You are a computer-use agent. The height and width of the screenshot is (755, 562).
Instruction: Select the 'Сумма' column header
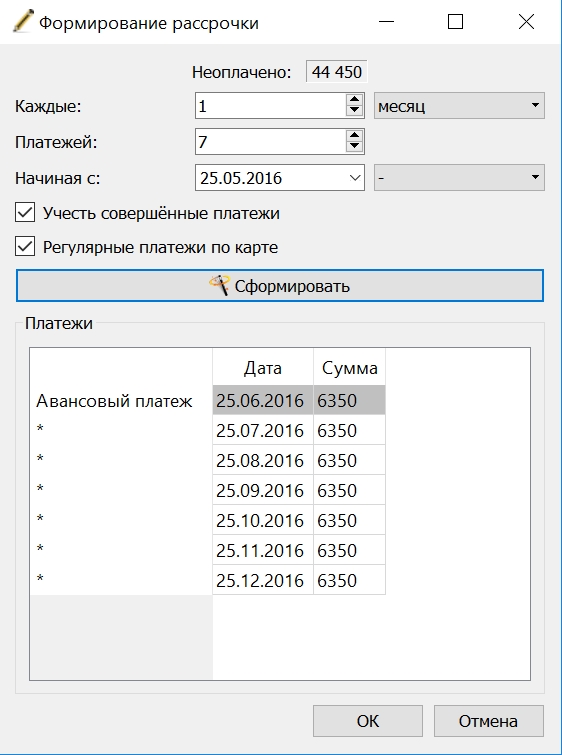349,368
